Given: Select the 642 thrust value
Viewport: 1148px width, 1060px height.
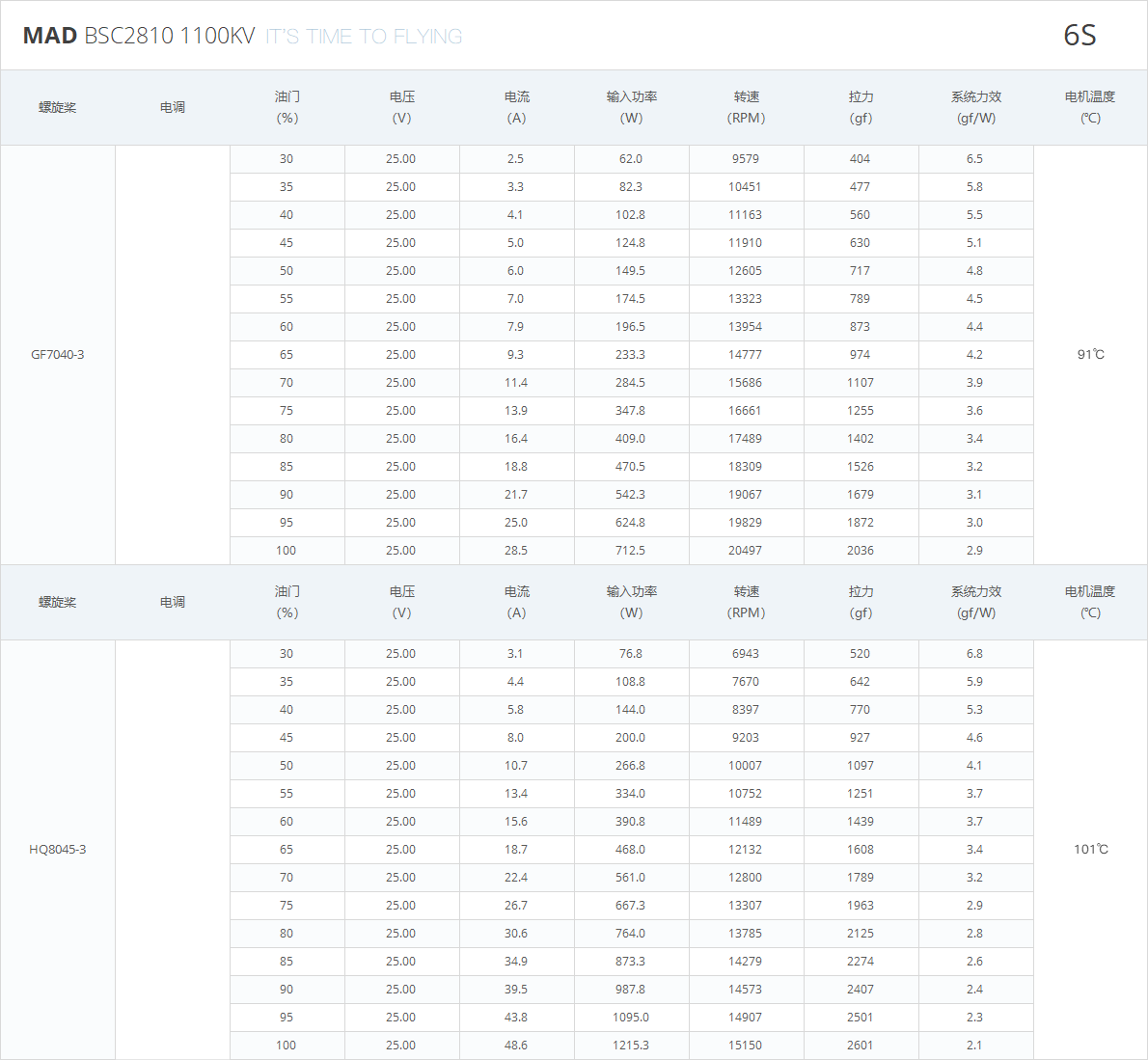Looking at the screenshot, I should (x=861, y=682).
